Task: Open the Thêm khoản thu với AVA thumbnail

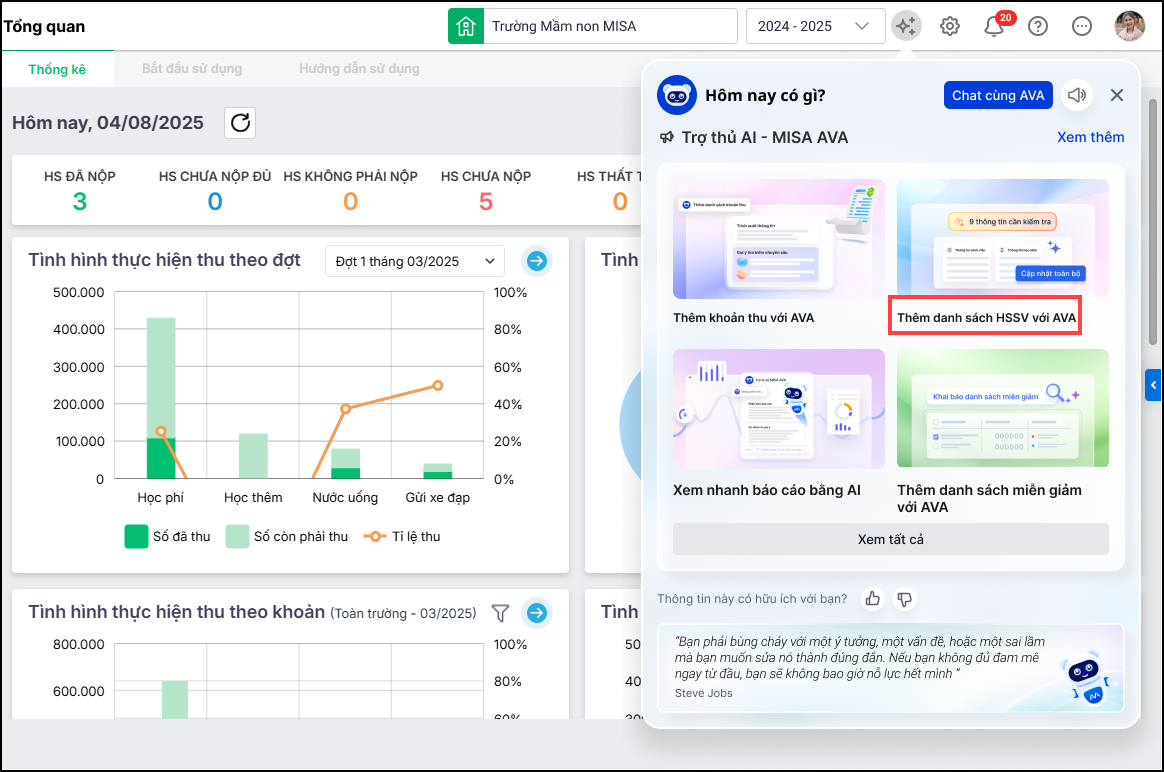Action: tap(778, 240)
